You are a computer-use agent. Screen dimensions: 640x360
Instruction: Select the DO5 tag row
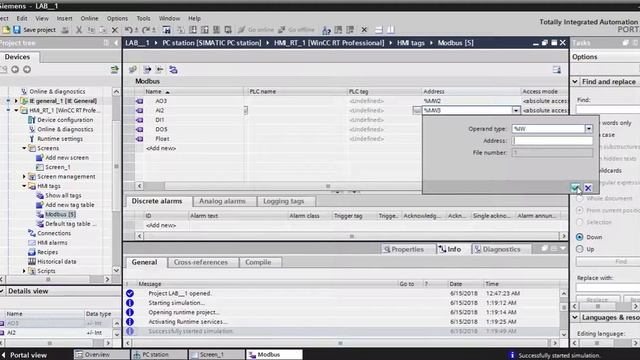pyautogui.click(x=161, y=129)
